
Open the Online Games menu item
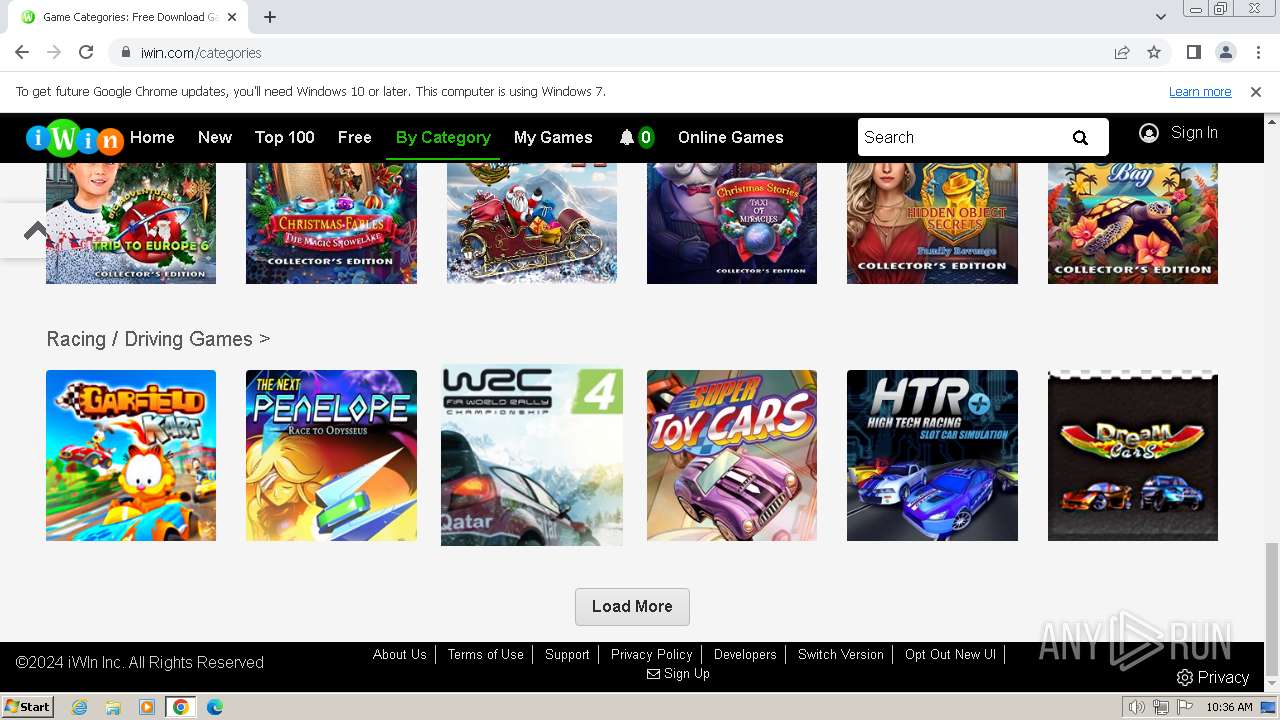click(x=731, y=138)
